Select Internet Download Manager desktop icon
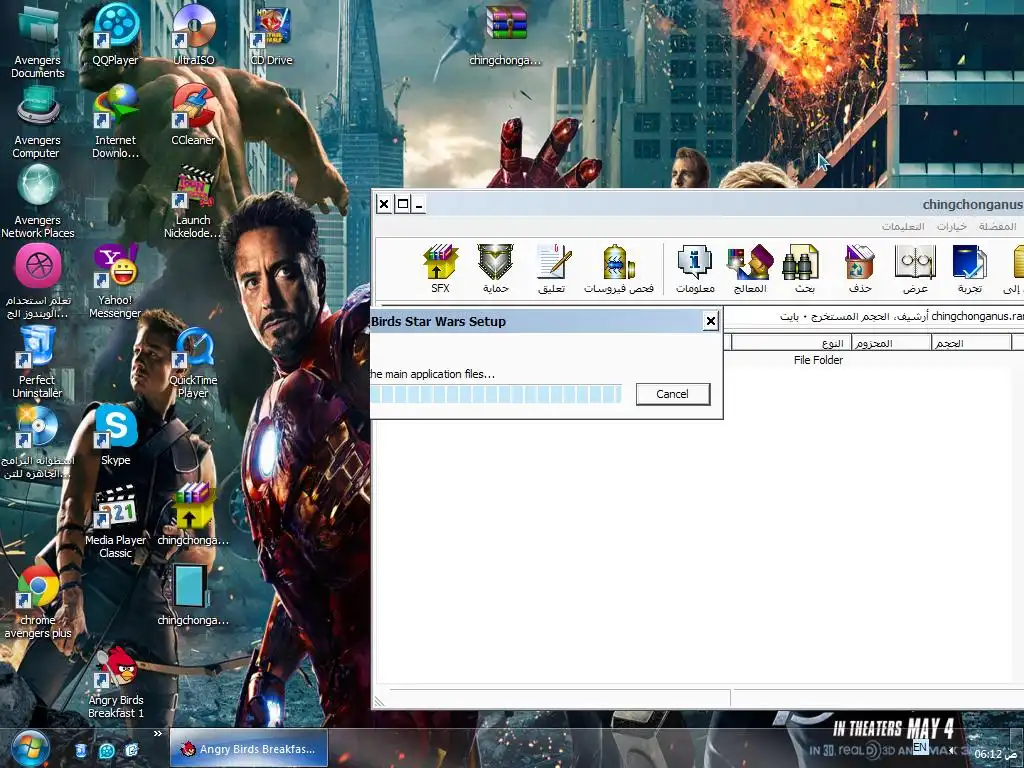 [116, 121]
